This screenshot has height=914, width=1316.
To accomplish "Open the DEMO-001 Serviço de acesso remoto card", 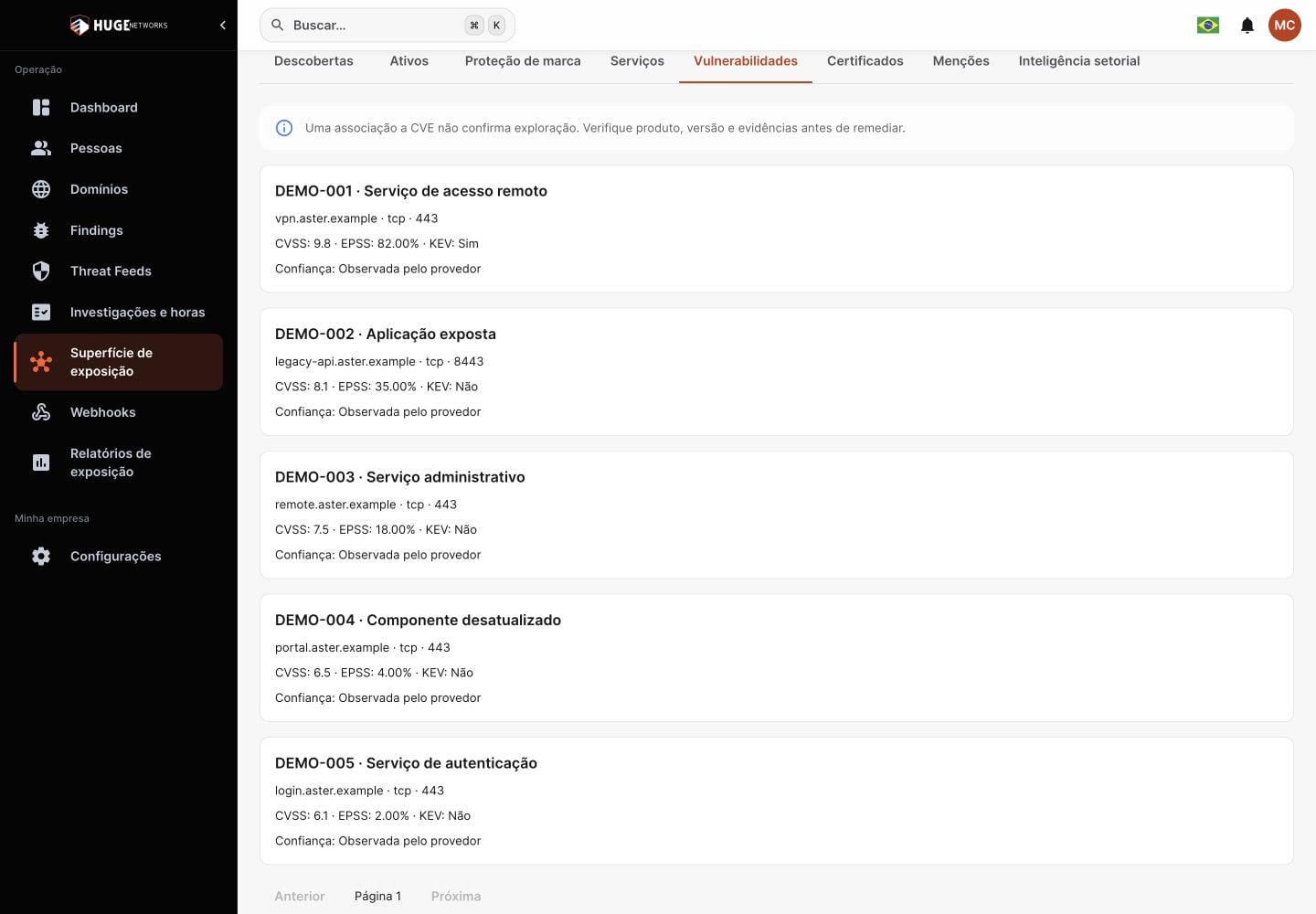I will 777,228.
